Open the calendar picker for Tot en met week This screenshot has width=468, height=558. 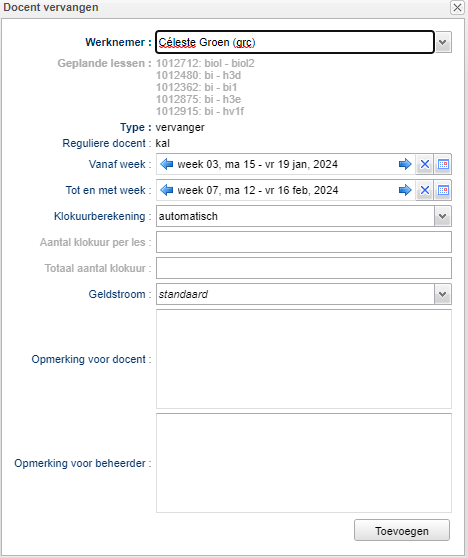coord(443,190)
